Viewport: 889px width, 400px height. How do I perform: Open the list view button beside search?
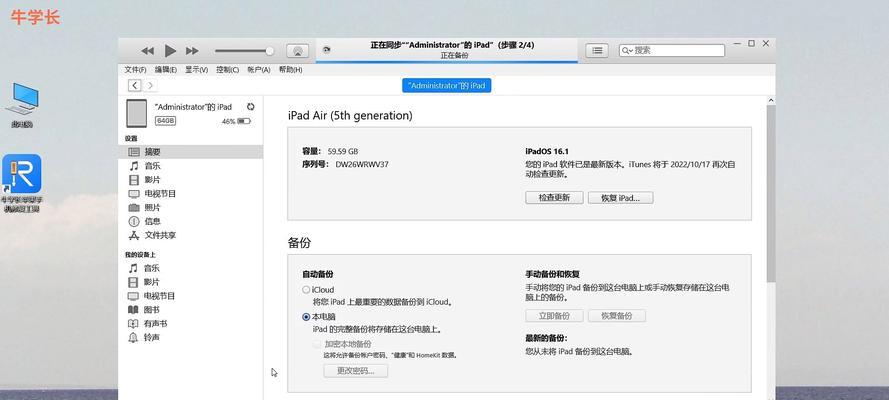coord(597,50)
